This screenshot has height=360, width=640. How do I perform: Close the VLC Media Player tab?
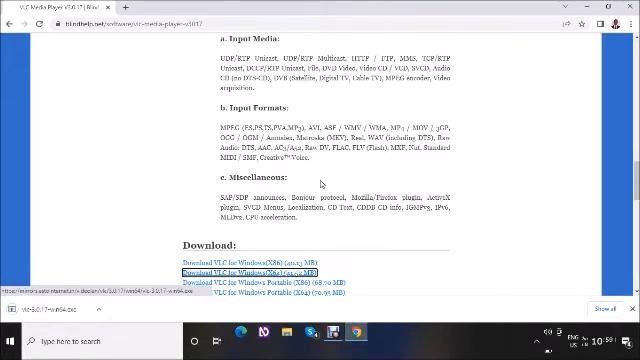(x=108, y=7)
